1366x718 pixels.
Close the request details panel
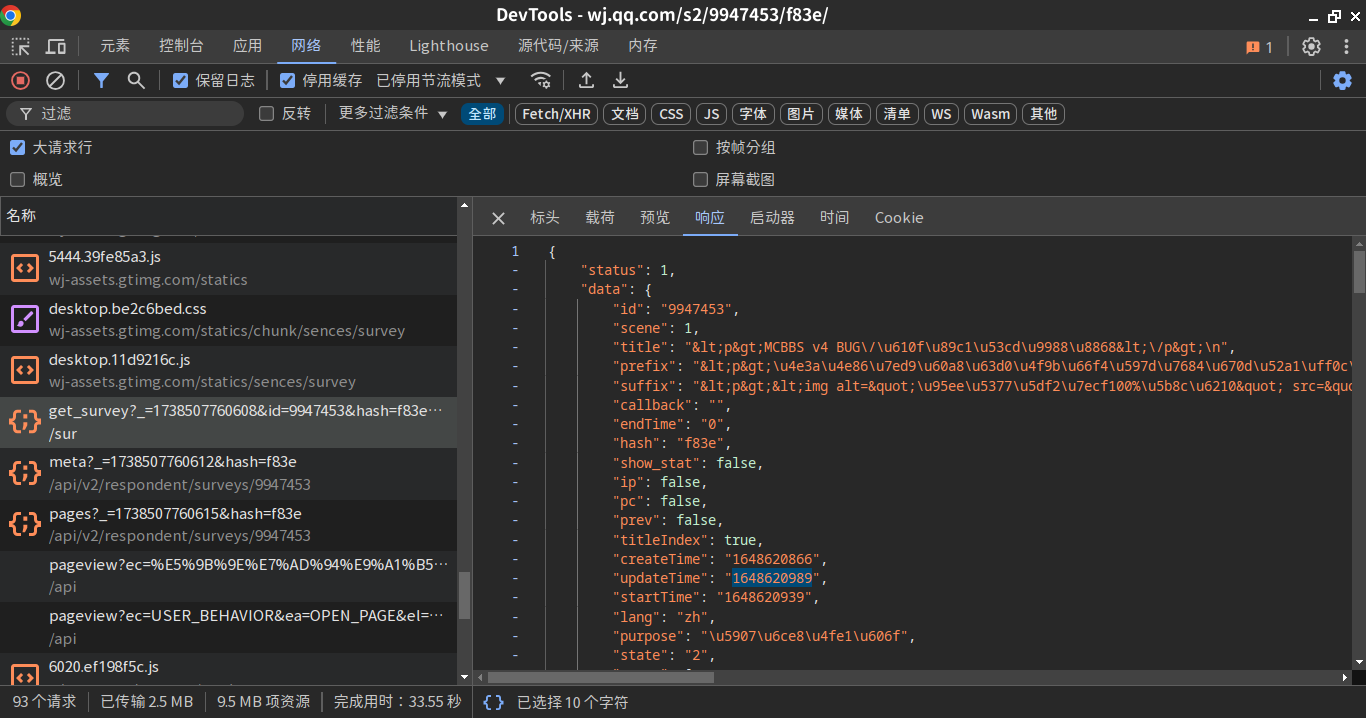[498, 218]
